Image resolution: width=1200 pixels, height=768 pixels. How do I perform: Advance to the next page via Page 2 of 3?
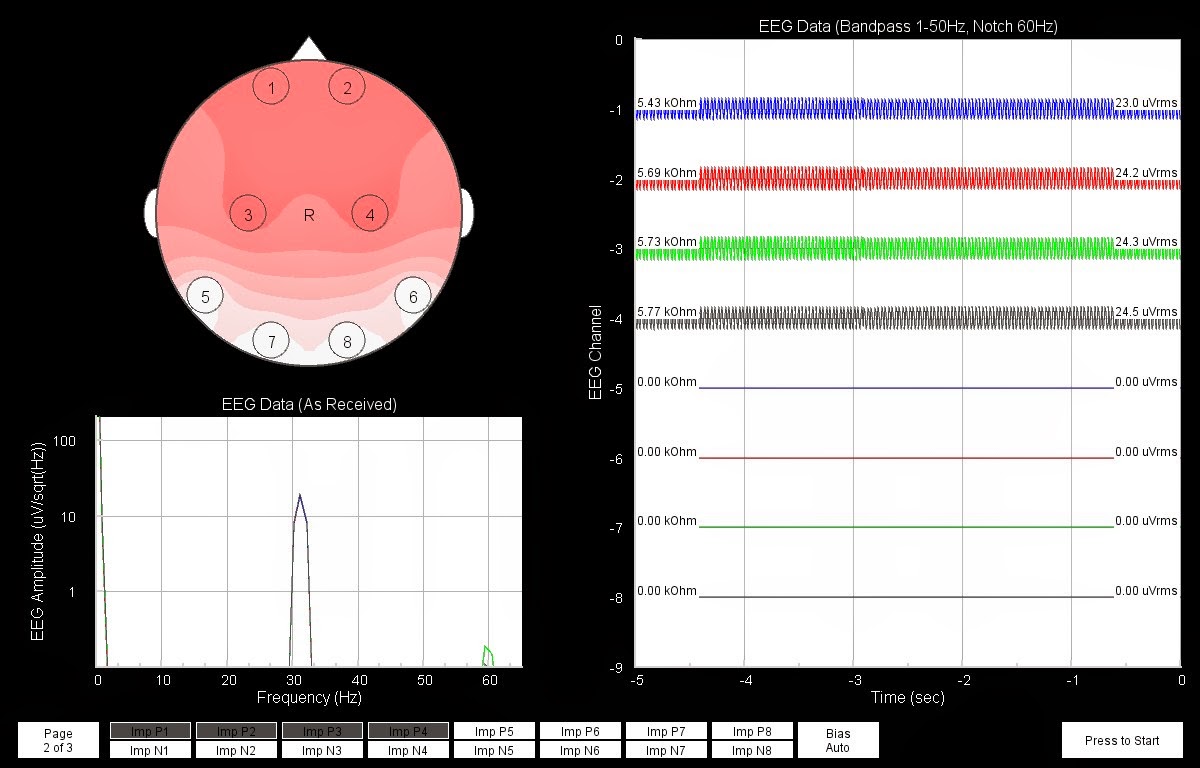[57, 740]
